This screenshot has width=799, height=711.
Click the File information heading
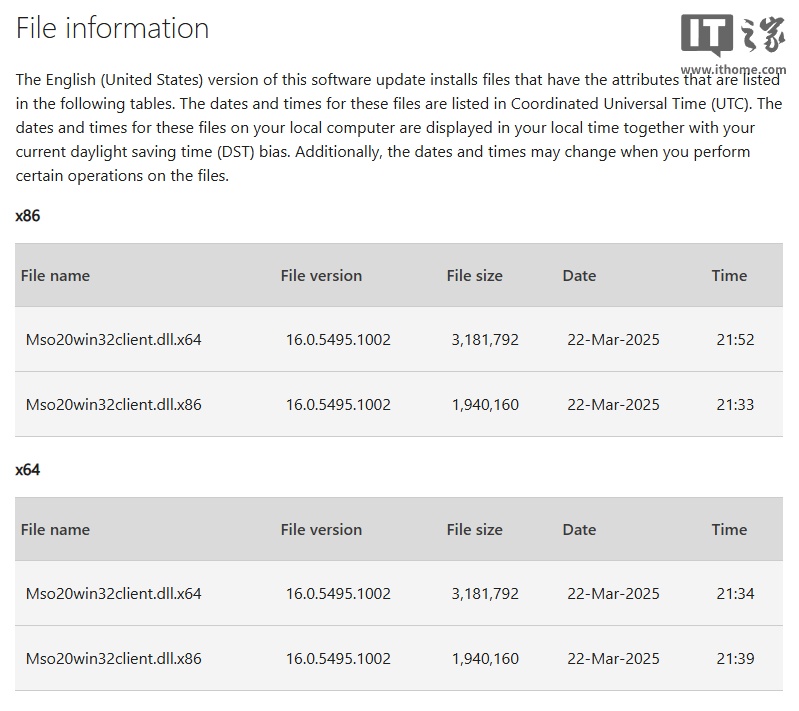[112, 28]
